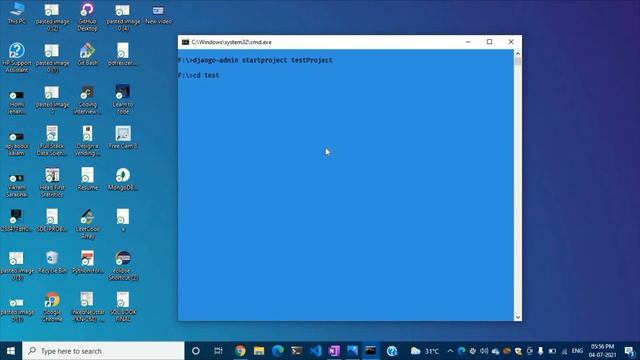
Task: Open the Resume file on desktop
Action: pyautogui.click(x=87, y=179)
